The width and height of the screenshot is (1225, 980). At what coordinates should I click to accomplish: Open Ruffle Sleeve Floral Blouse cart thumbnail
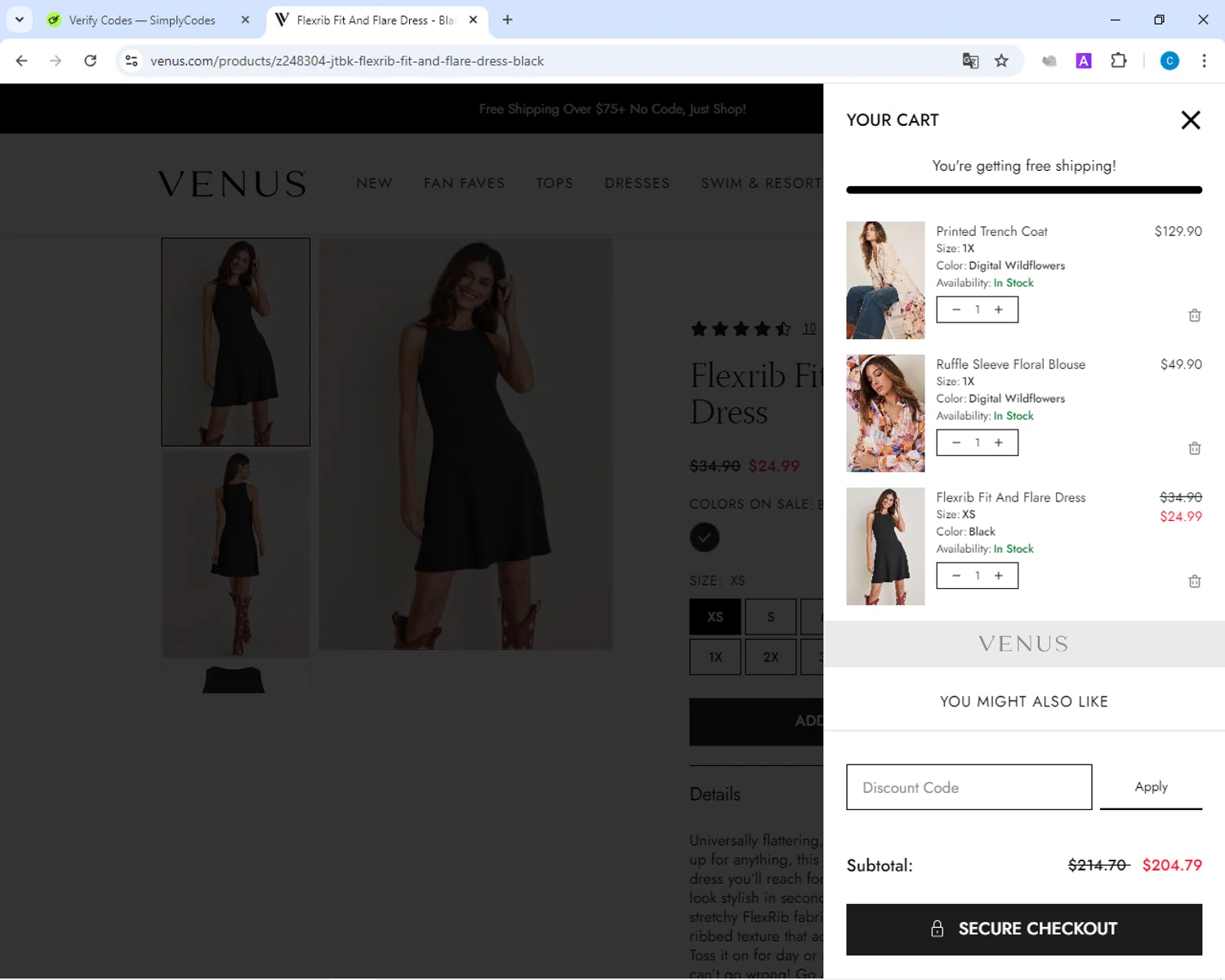click(x=885, y=413)
